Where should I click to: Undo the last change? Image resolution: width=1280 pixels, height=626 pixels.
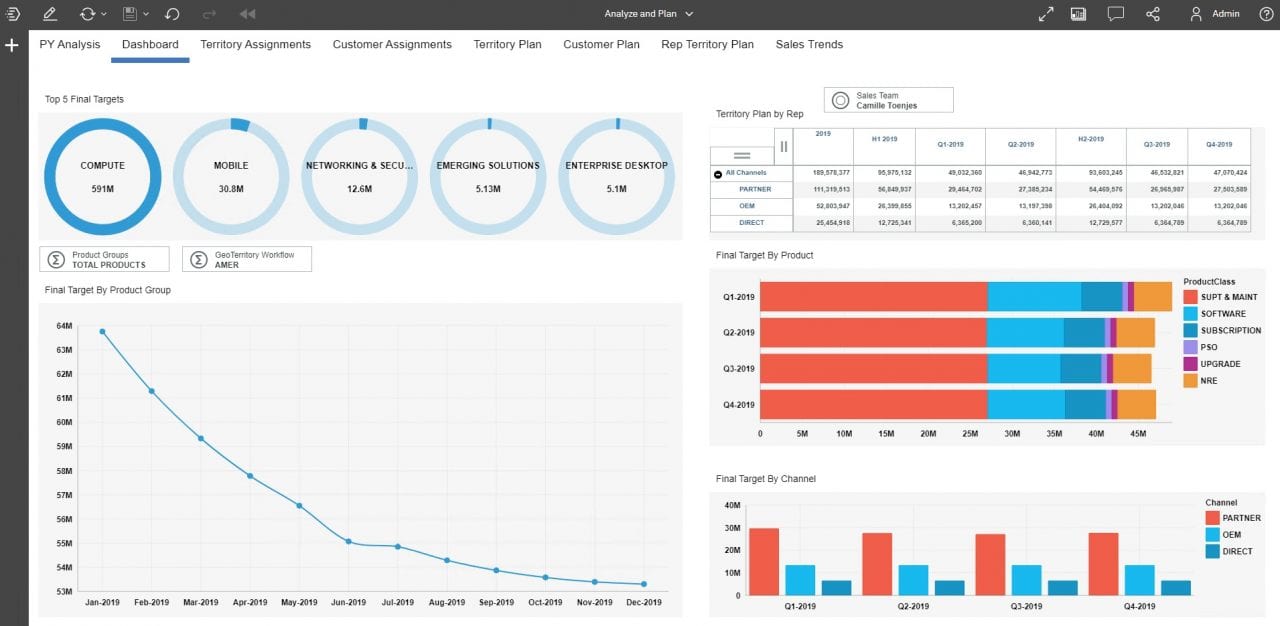click(x=172, y=13)
